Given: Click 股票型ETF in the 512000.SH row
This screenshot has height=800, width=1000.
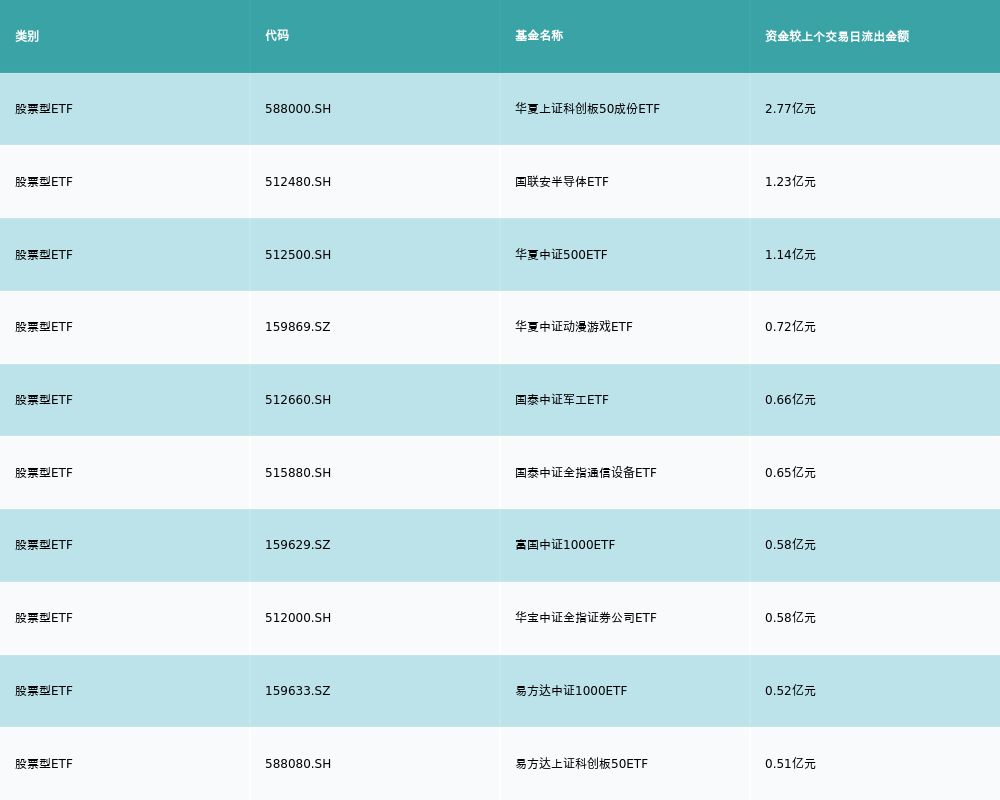Looking at the screenshot, I should [x=44, y=618].
